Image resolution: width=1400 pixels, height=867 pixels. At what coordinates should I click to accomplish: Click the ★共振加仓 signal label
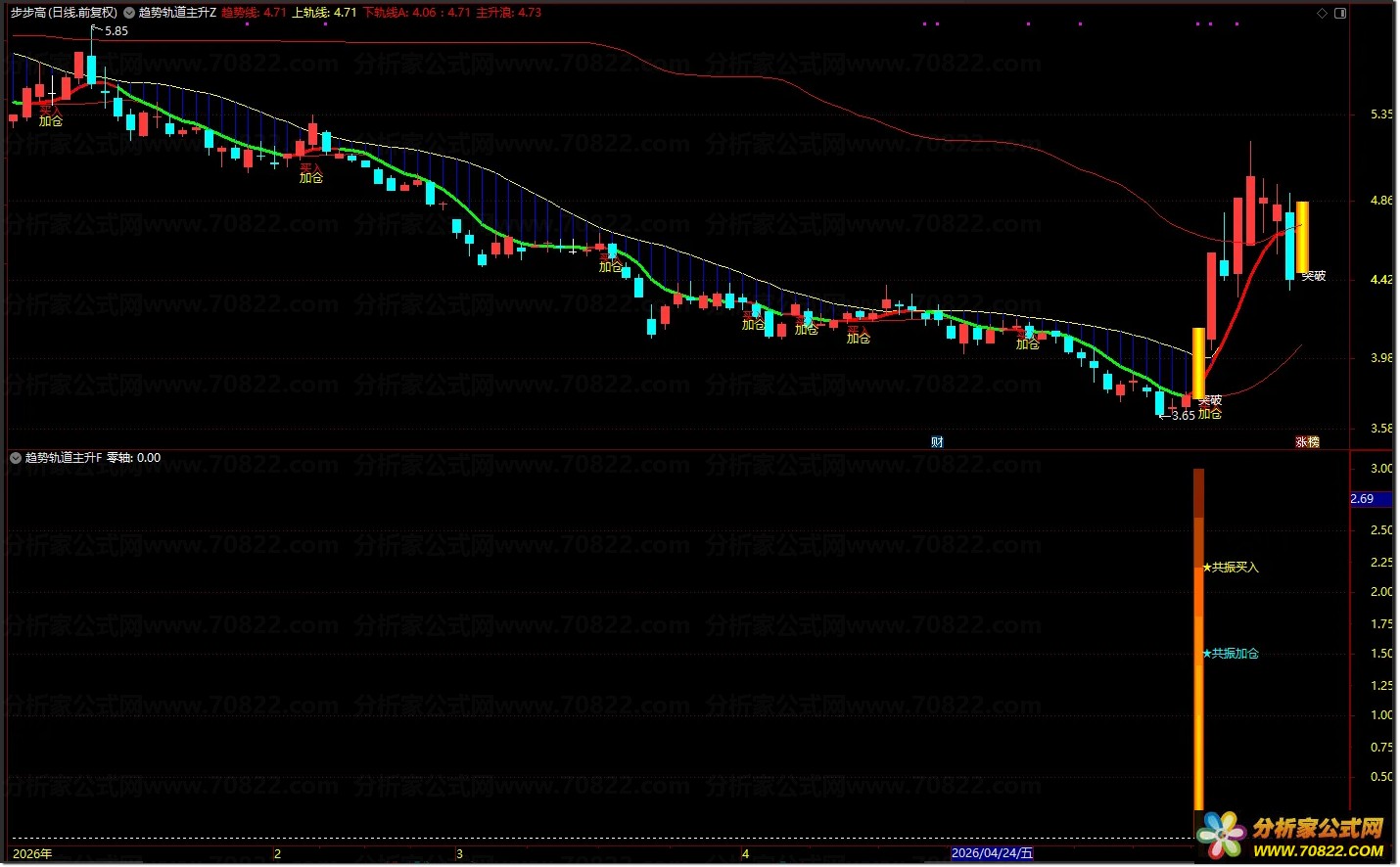point(1231,654)
